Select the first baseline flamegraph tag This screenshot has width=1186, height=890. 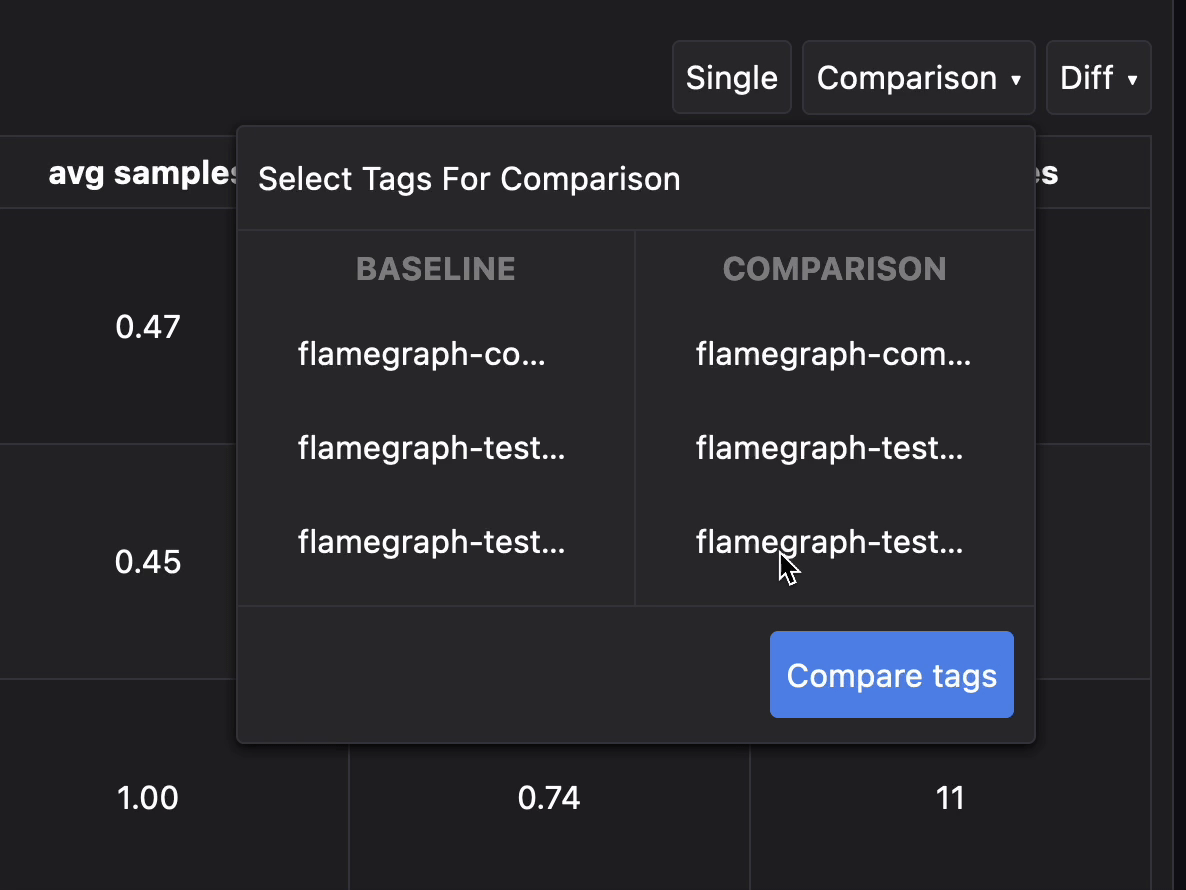[x=421, y=354]
